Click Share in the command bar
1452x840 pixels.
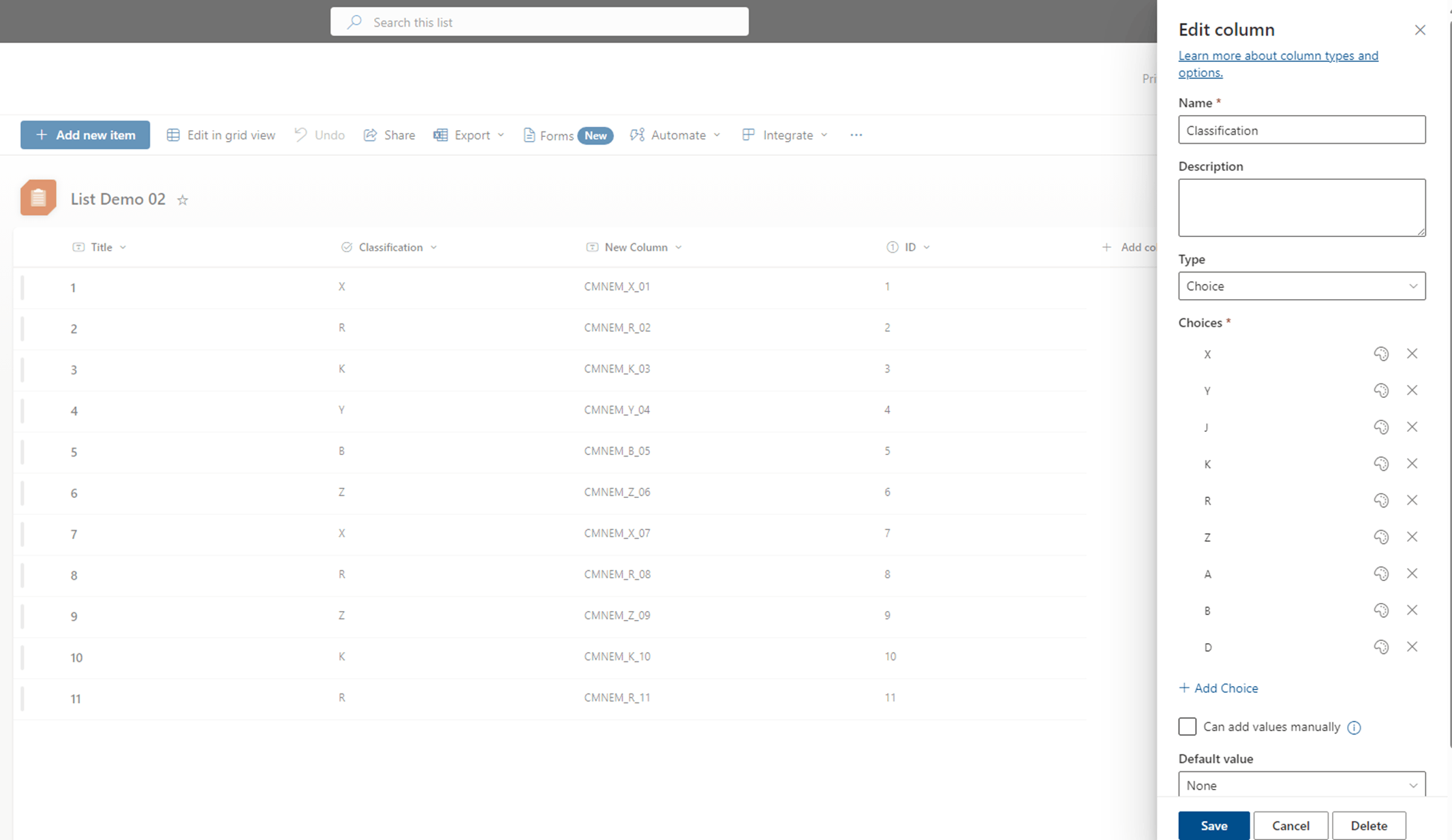[390, 135]
